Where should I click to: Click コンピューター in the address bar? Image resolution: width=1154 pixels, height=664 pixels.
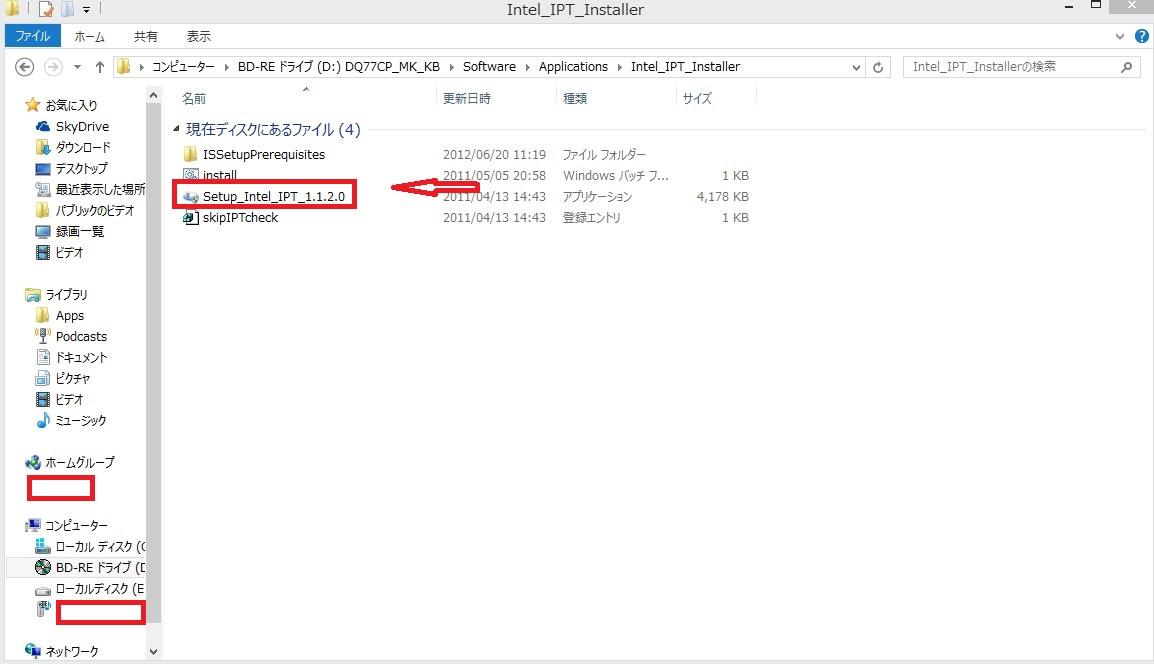(183, 66)
